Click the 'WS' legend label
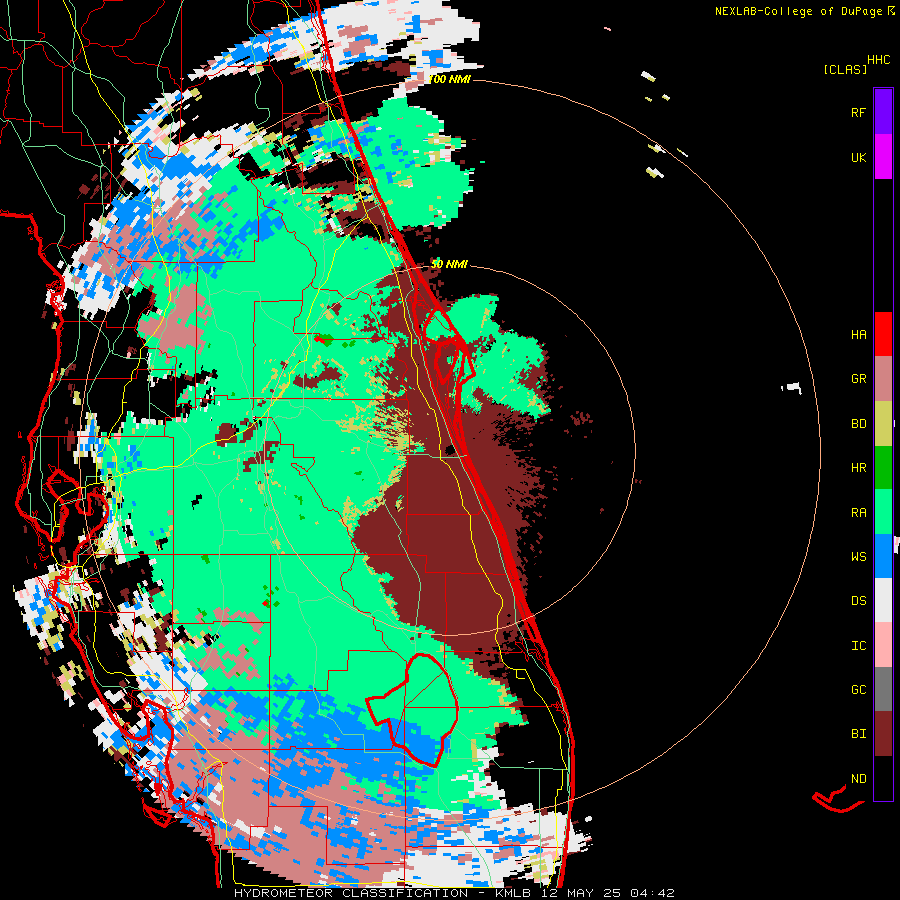 click(858, 557)
